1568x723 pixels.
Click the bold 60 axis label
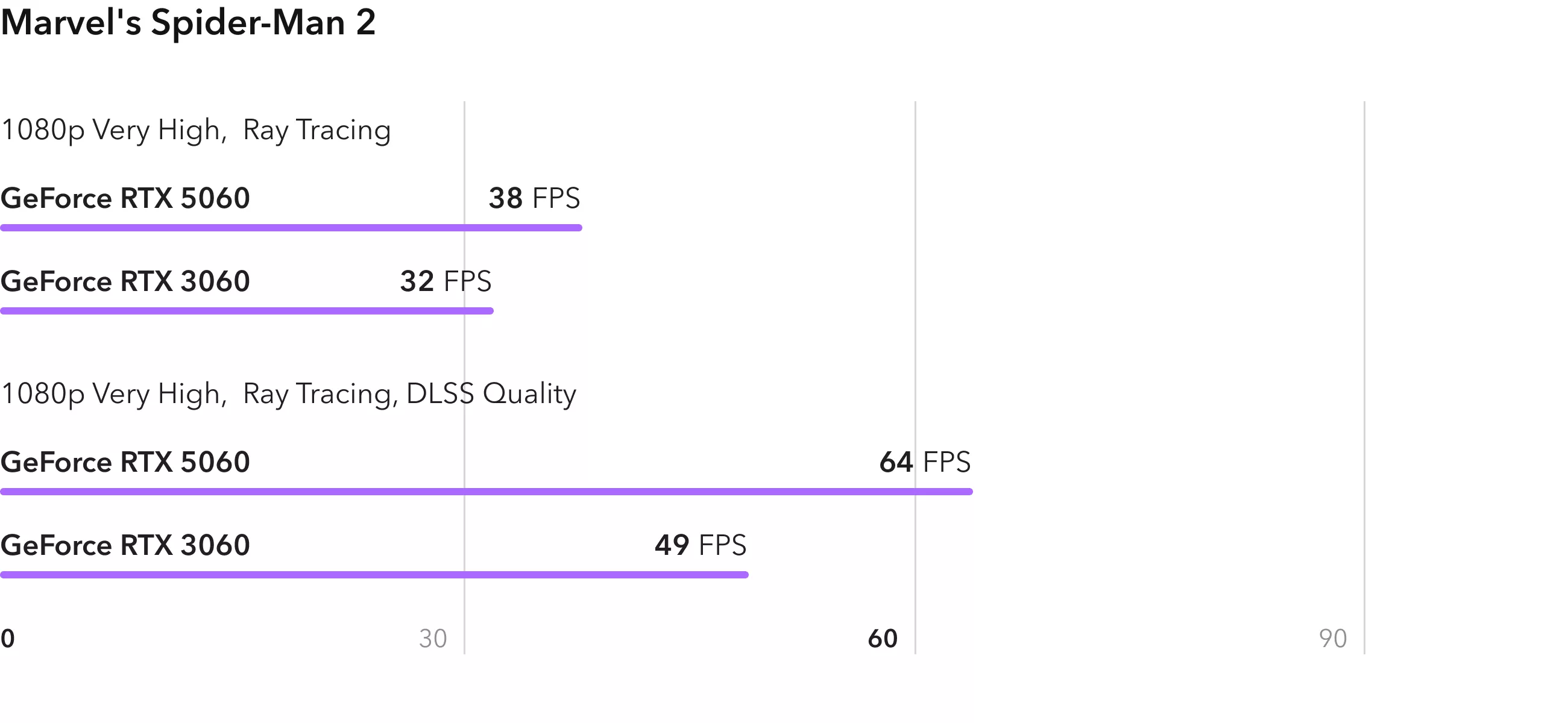point(883,639)
